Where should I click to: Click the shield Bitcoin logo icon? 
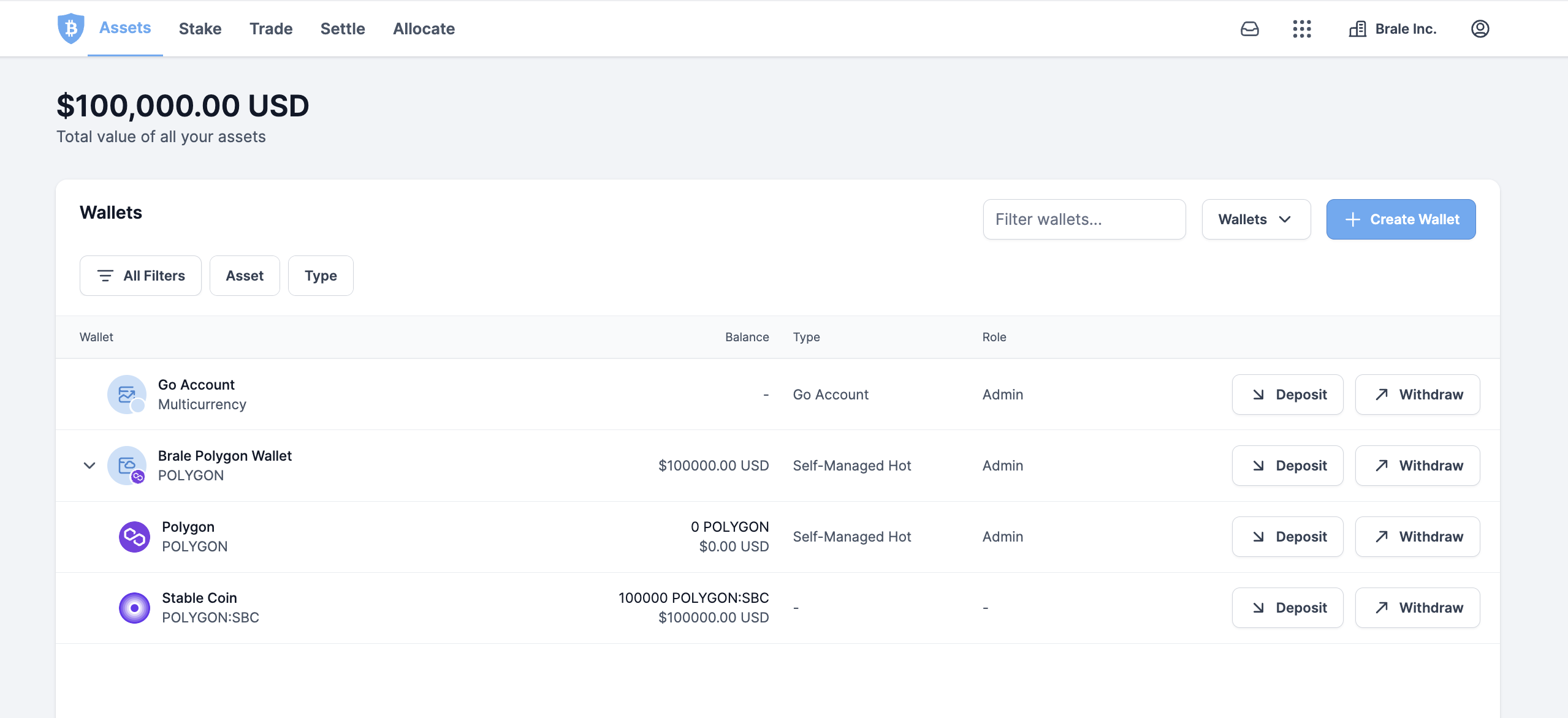(70, 29)
